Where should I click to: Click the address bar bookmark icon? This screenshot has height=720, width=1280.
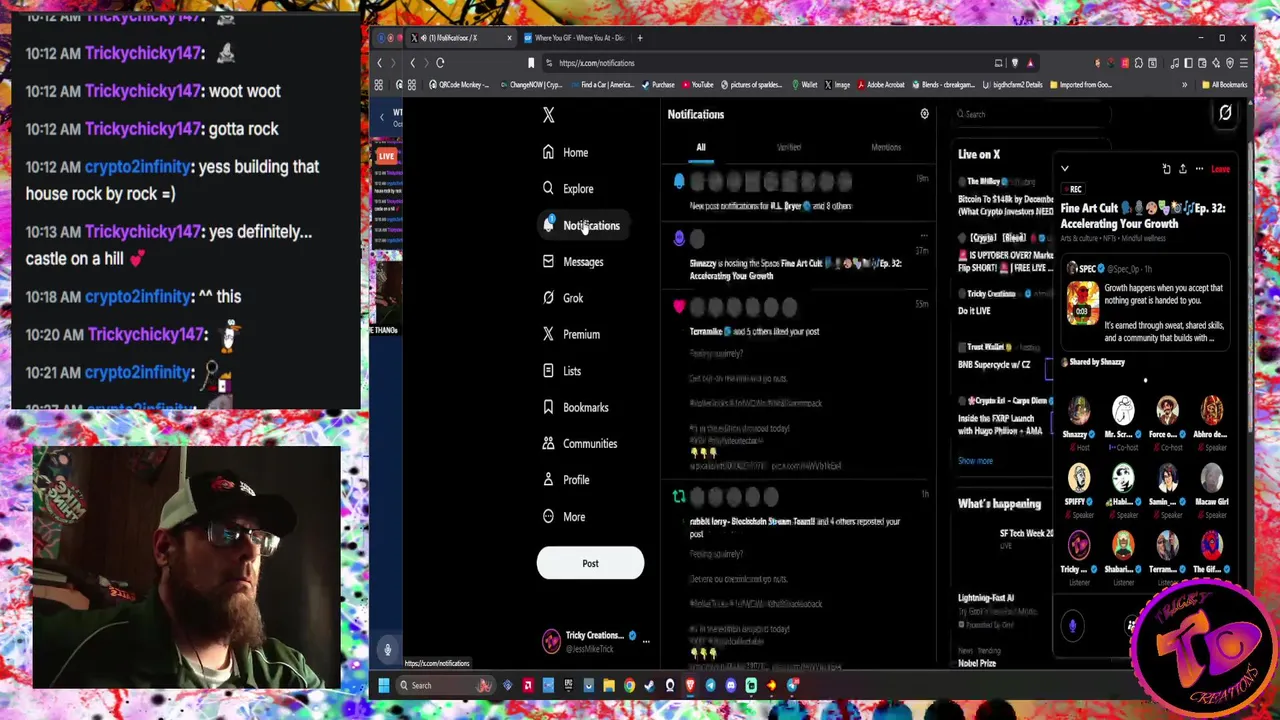click(x=531, y=63)
